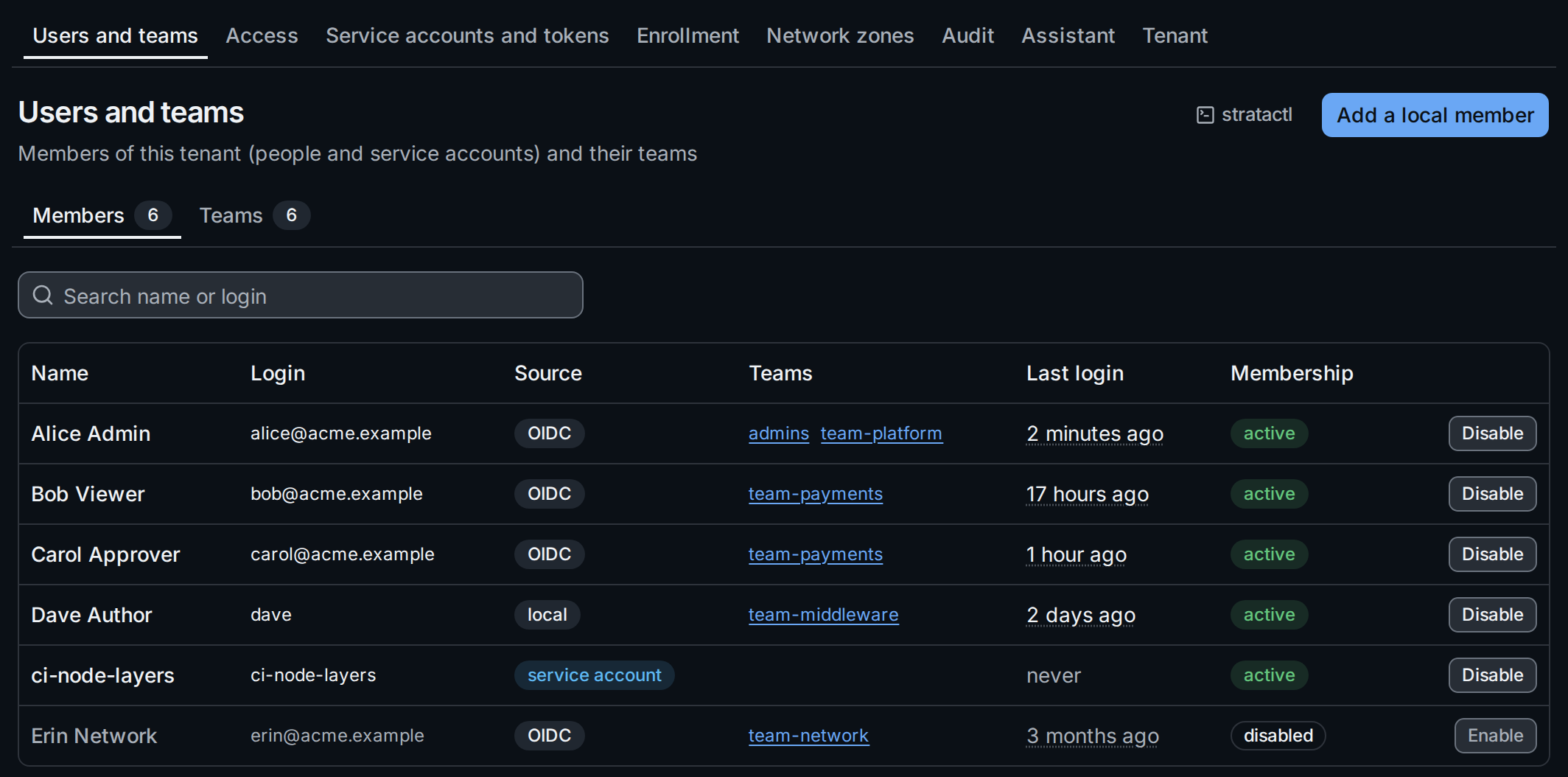The image size is (1568, 777).
Task: Click the '17 hours ago' last login
Action: coord(1088,494)
